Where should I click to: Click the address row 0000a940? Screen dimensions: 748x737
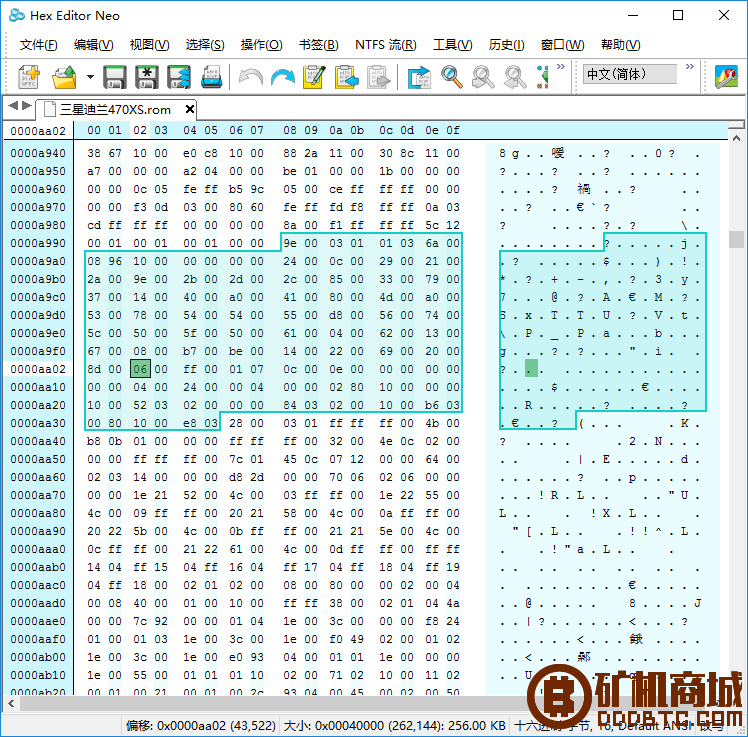tap(38, 154)
